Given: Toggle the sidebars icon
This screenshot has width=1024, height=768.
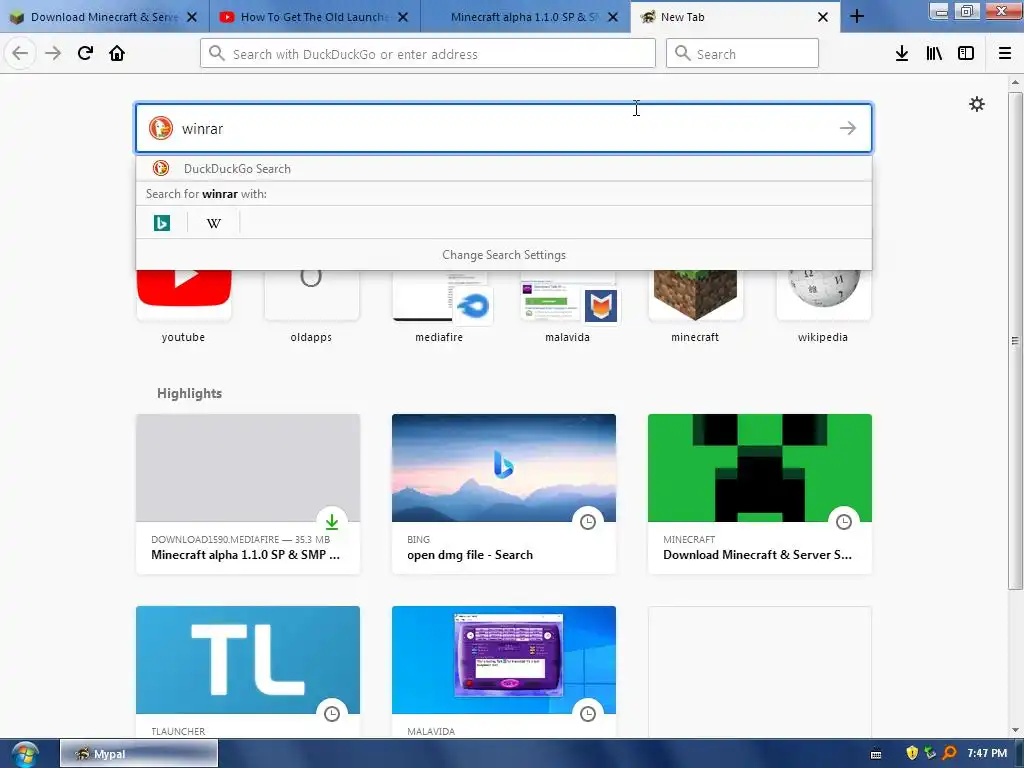Looking at the screenshot, I should pyautogui.click(x=966, y=54).
